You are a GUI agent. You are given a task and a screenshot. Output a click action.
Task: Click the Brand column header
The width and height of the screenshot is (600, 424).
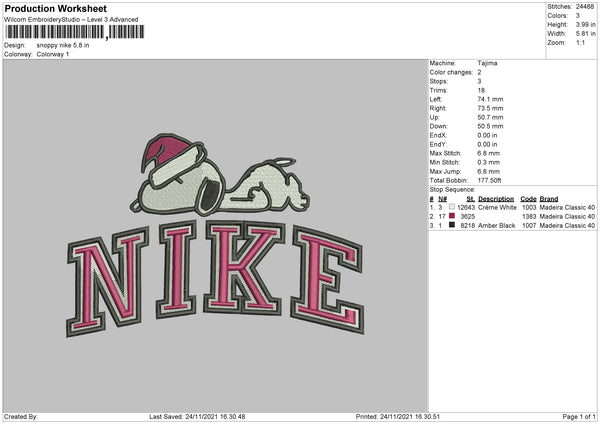549,199
